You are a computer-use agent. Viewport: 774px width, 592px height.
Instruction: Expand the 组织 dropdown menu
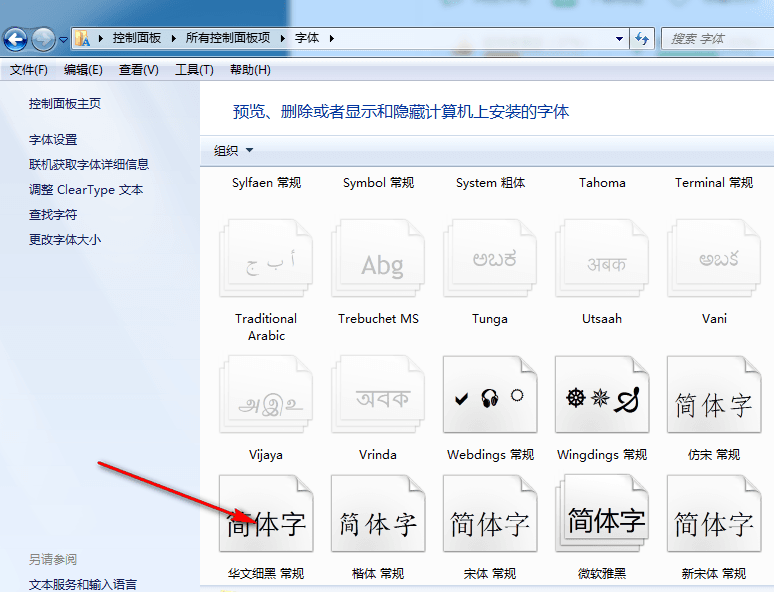coord(234,151)
